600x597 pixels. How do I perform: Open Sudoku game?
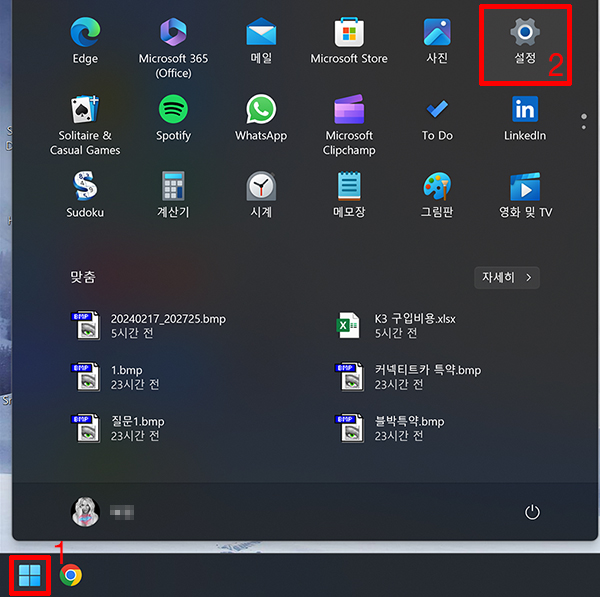point(85,195)
